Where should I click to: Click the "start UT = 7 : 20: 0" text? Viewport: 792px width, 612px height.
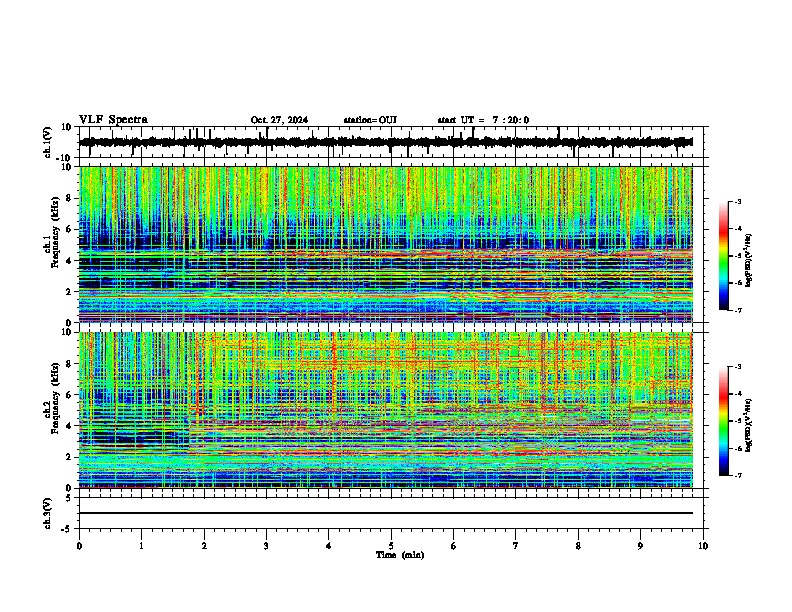[x=483, y=120]
